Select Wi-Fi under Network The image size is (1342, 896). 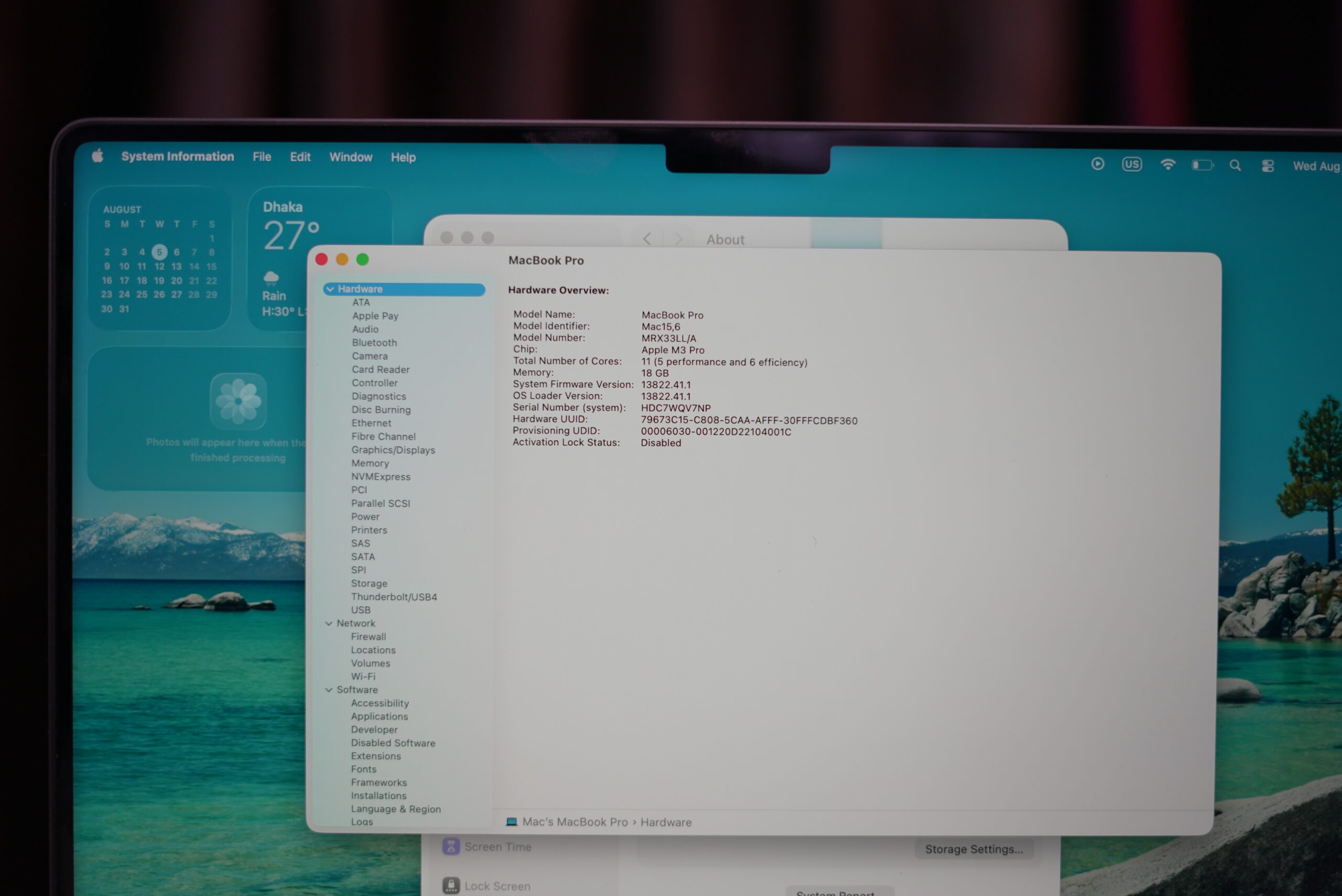363,676
